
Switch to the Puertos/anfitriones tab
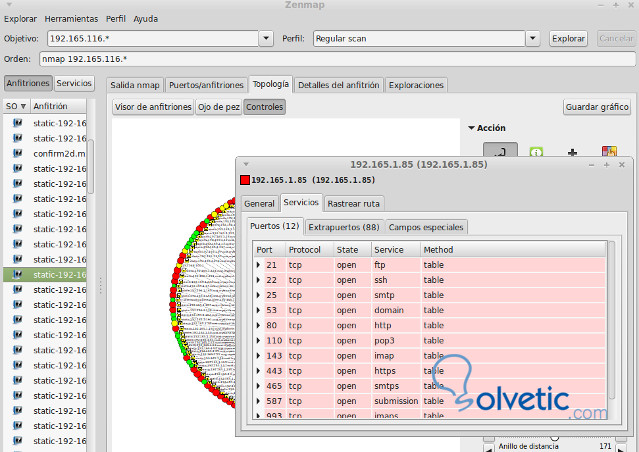[206, 85]
